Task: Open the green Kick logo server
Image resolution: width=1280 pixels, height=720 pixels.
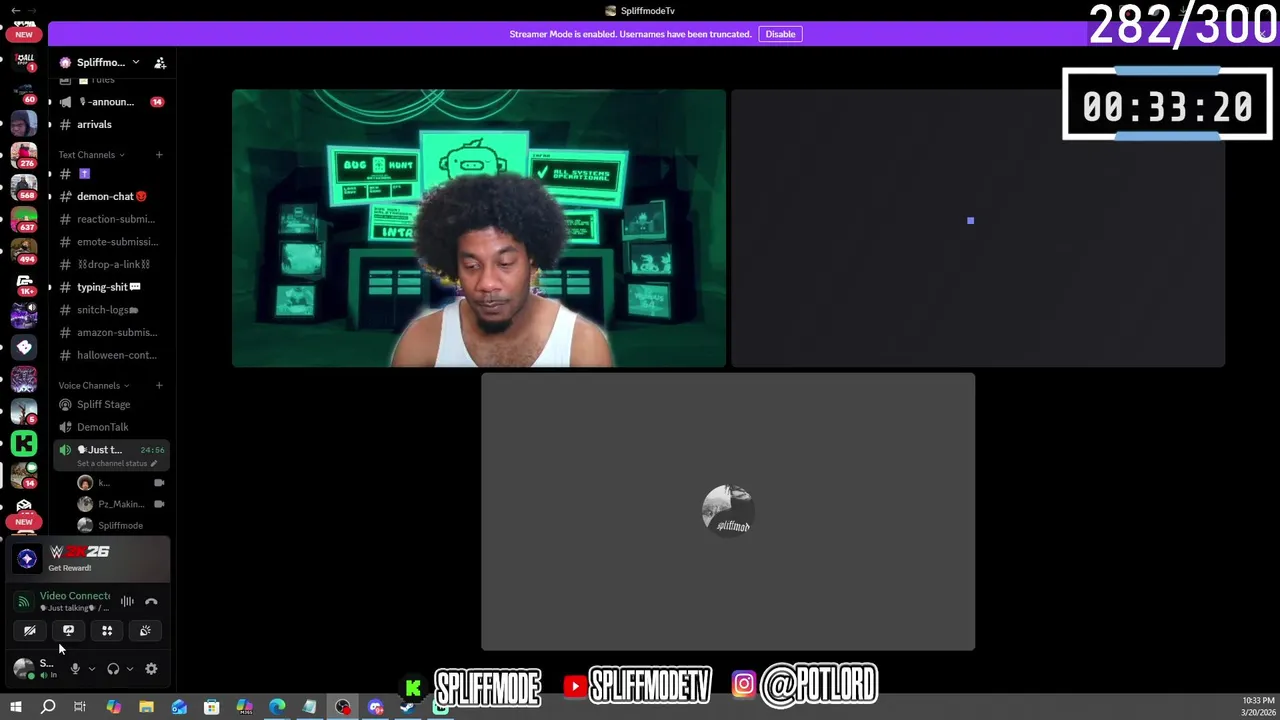Action: (24, 444)
